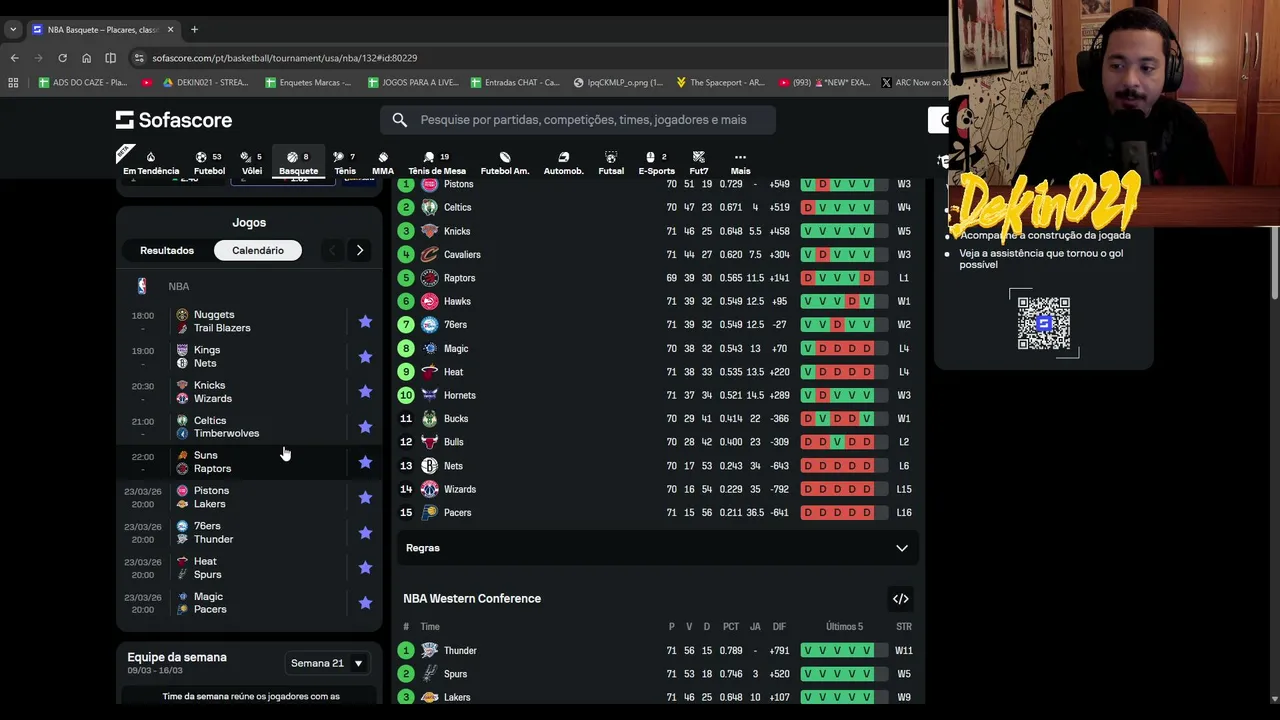Open Cavaliers team row
The height and width of the screenshot is (720, 1280).
point(657,254)
